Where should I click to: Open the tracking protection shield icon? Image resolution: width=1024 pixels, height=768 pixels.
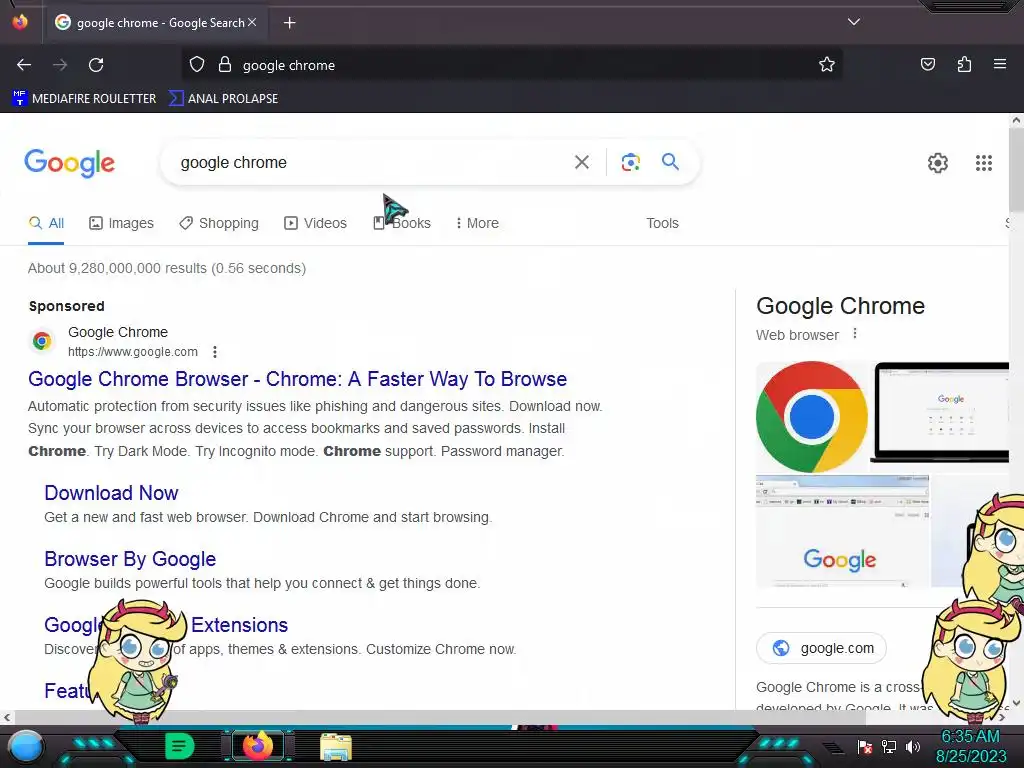(197, 64)
